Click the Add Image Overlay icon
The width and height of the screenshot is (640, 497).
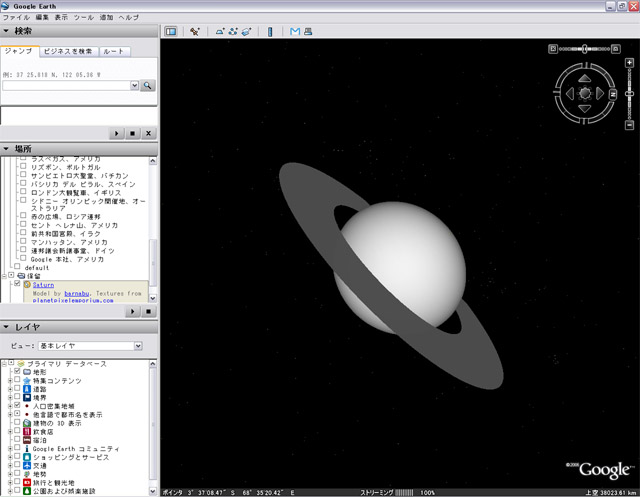click(247, 31)
